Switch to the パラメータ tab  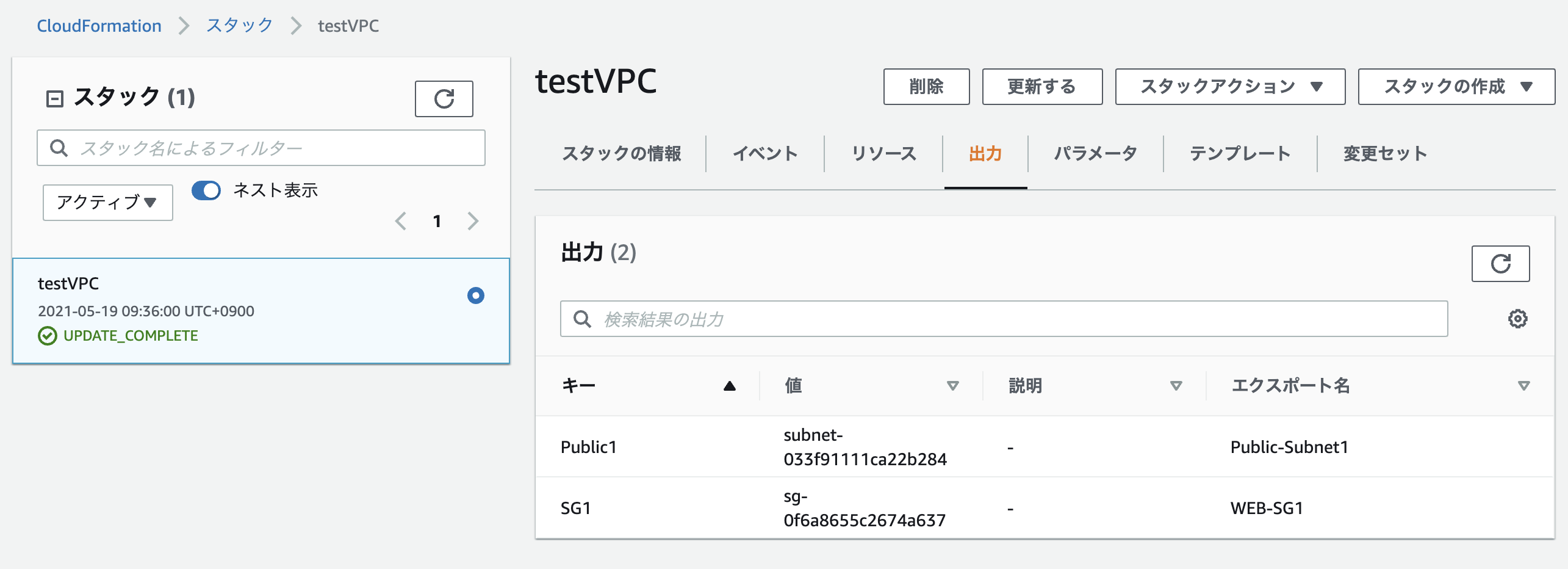1094,153
